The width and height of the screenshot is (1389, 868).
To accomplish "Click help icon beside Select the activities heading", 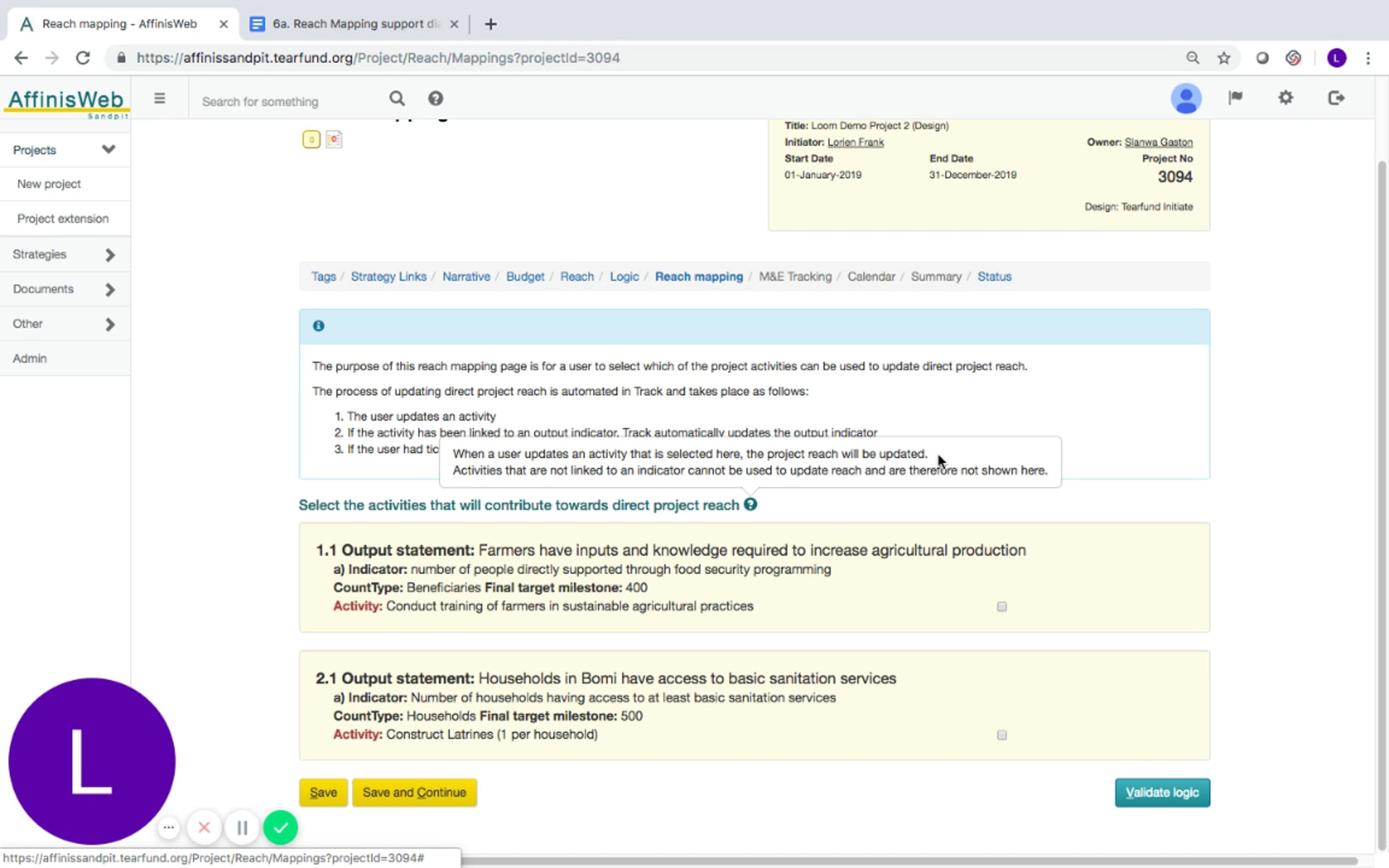I will point(750,505).
